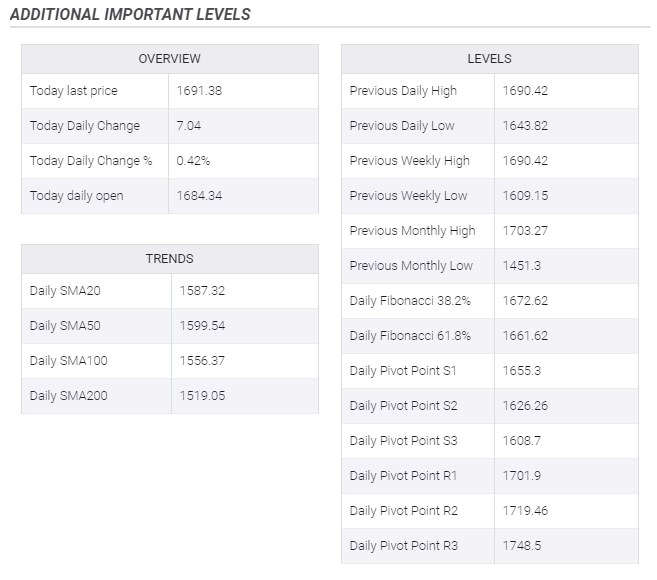Select the Previous Monthly High value 1703.27
657x580 pixels.
click(525, 231)
